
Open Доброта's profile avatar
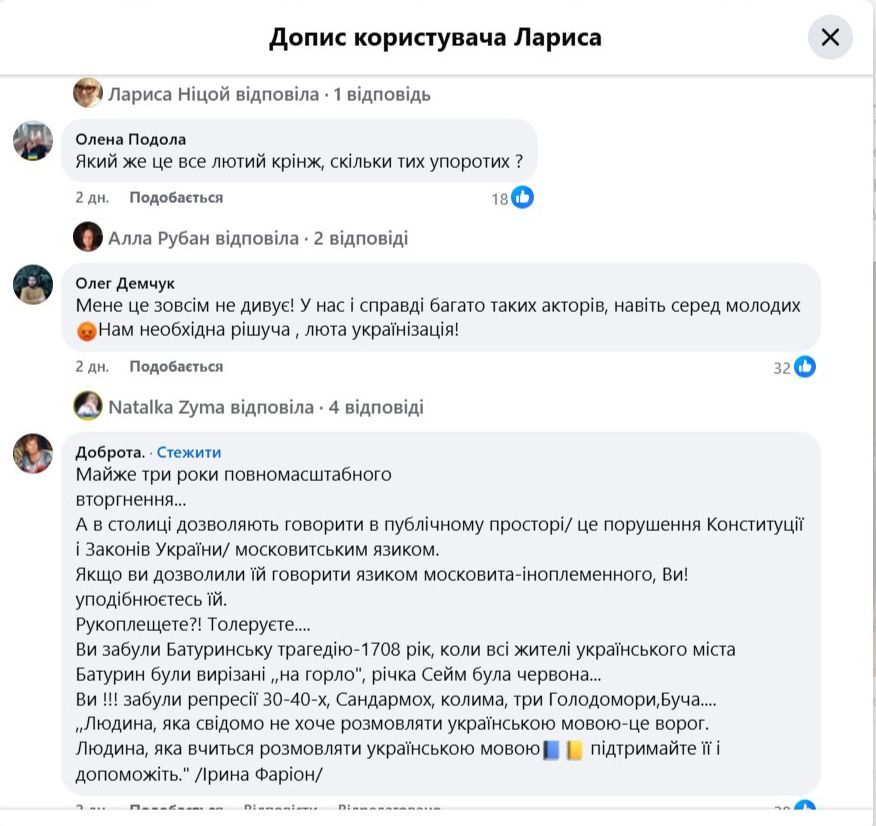pyautogui.click(x=33, y=454)
